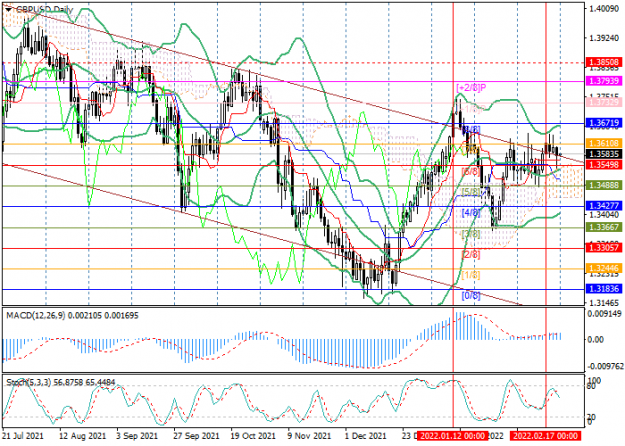Click the Stochastic 20 level label

(592, 417)
